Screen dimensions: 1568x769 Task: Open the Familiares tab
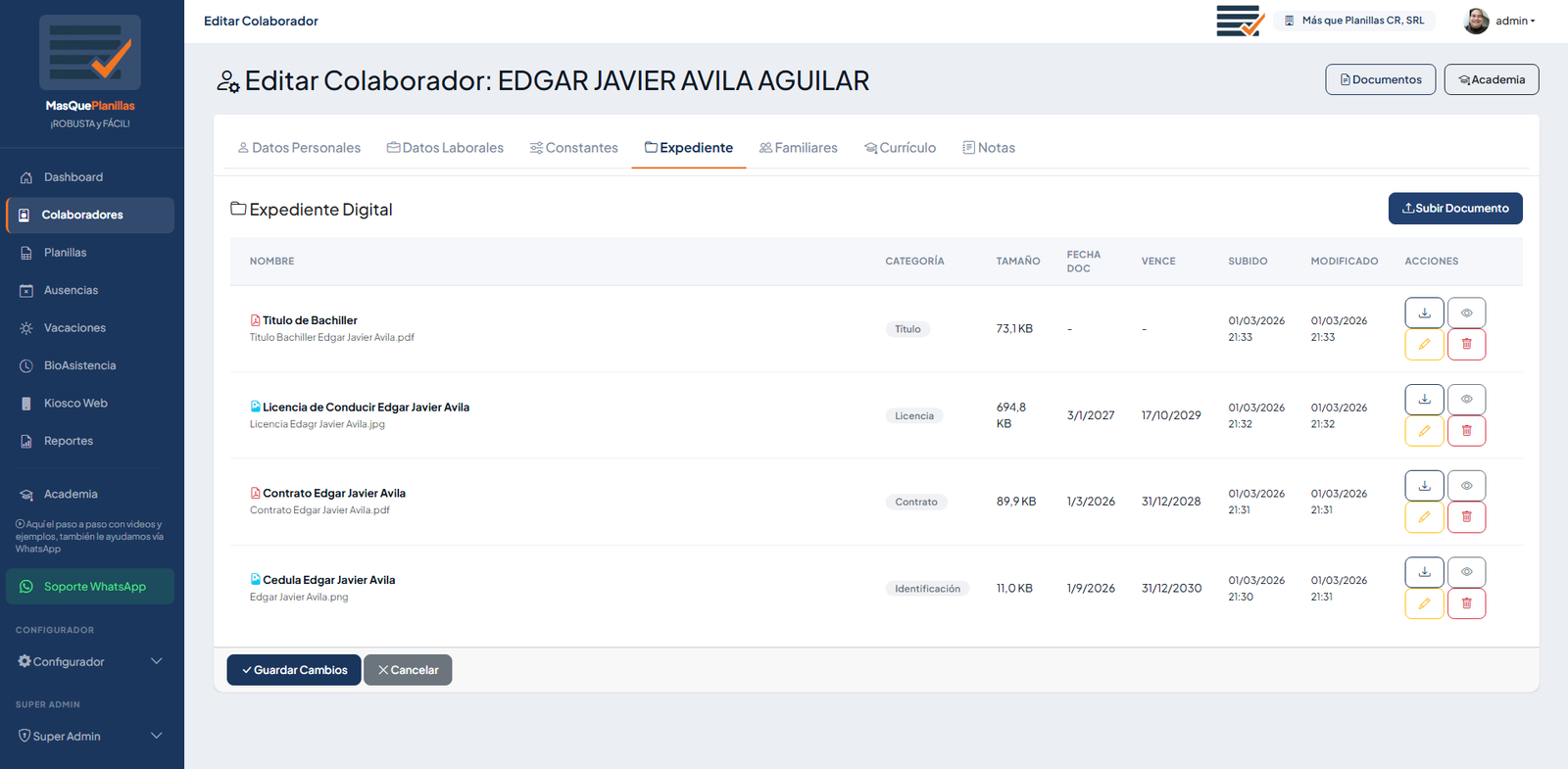[x=798, y=148]
